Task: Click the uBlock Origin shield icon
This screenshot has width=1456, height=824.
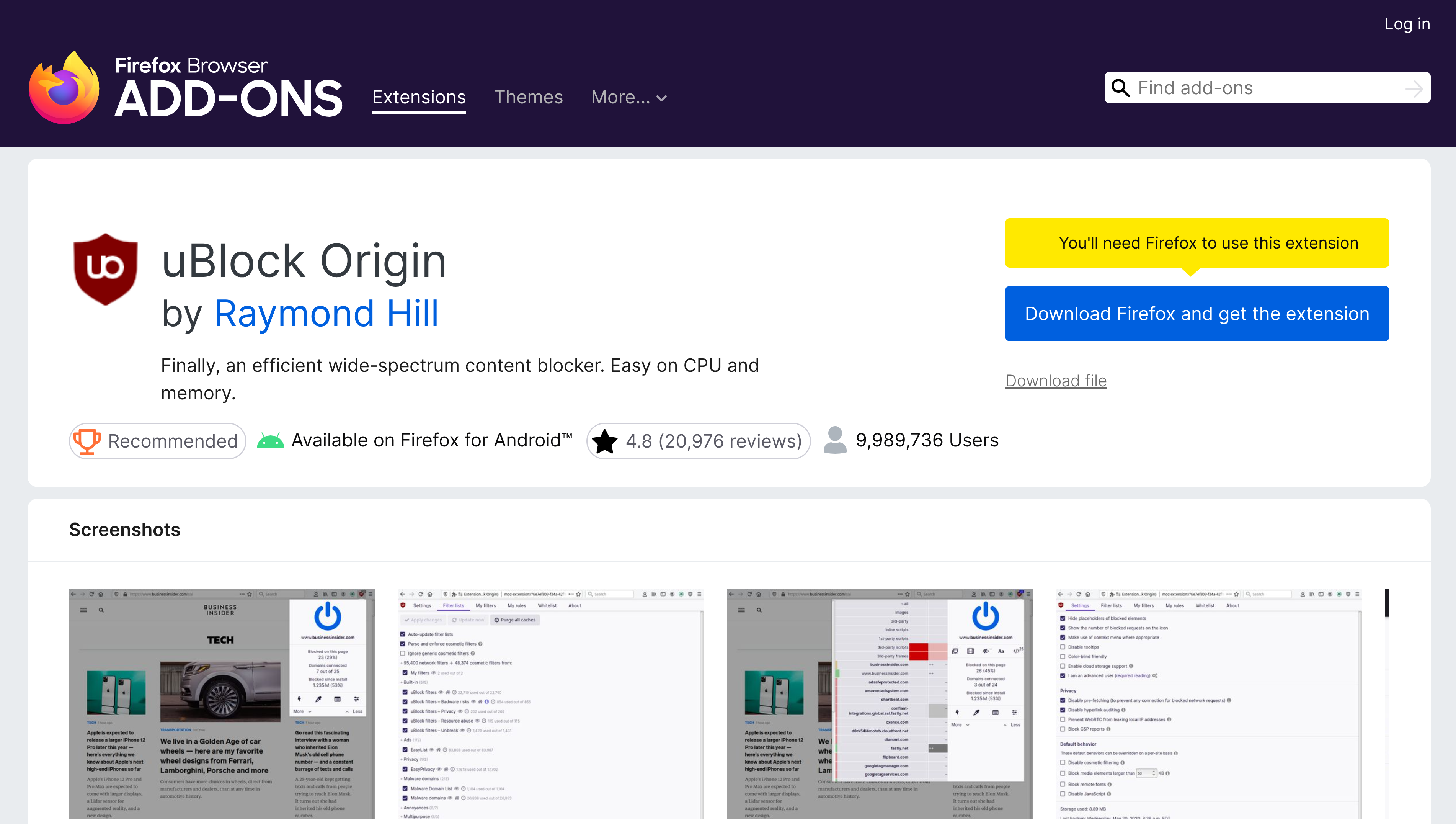Action: point(106,270)
